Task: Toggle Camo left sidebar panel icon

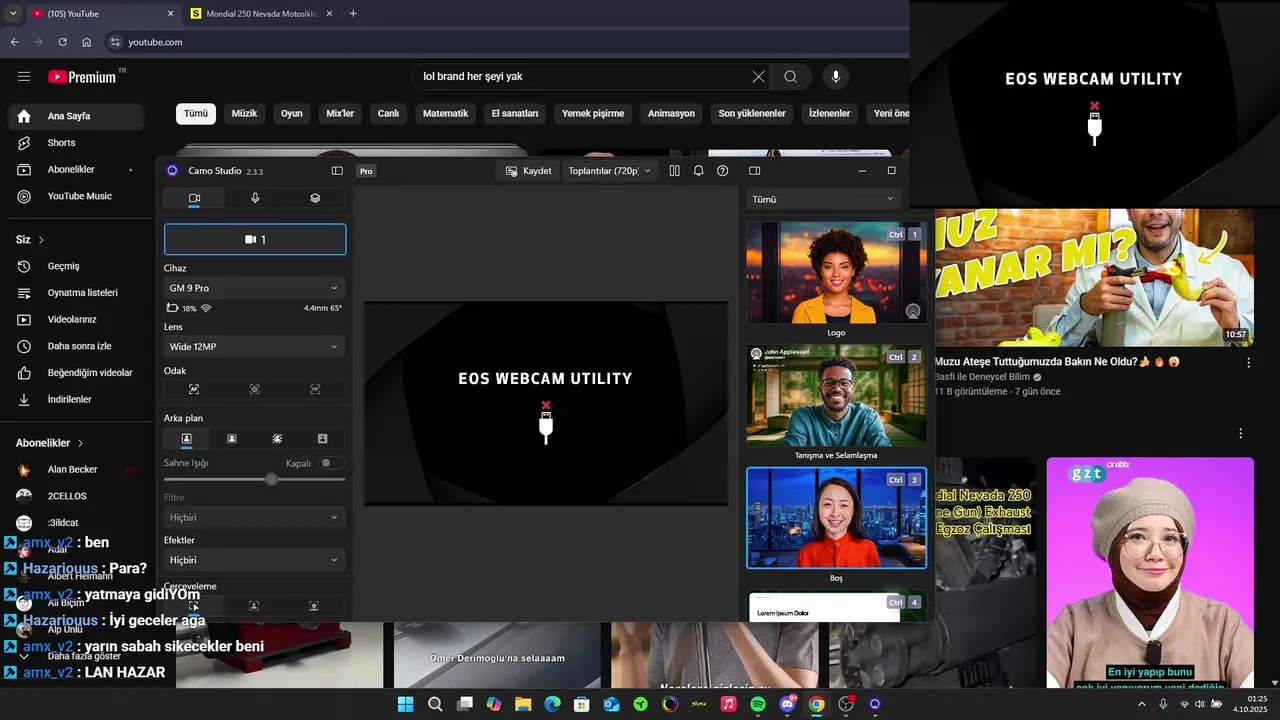Action: pyautogui.click(x=337, y=171)
